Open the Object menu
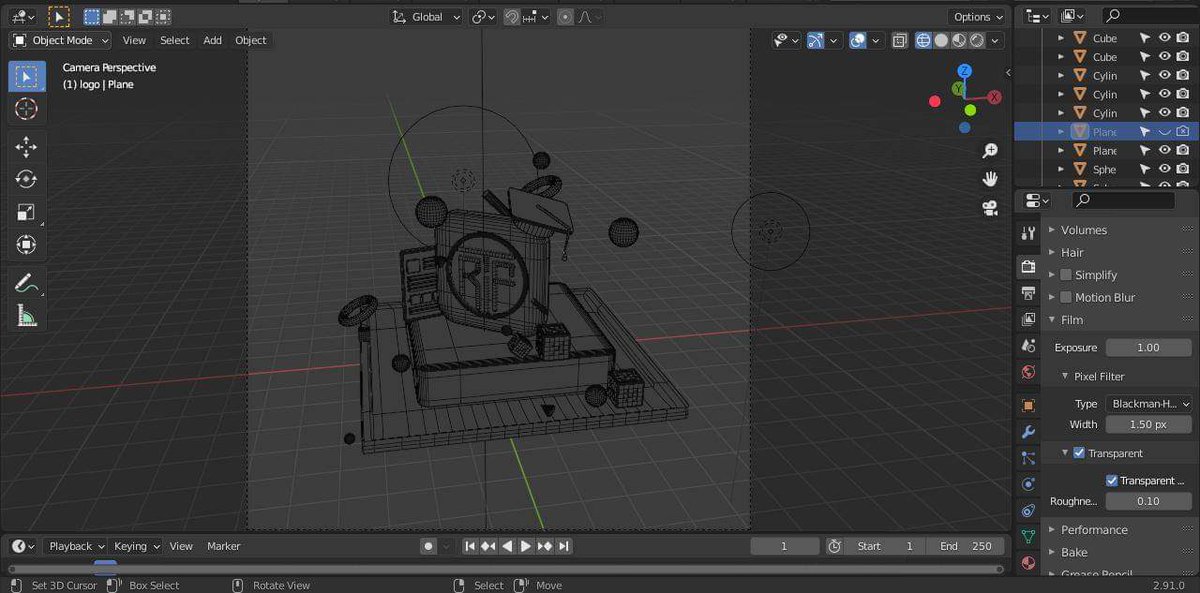Screen dimensions: 1200x593 coord(251,40)
